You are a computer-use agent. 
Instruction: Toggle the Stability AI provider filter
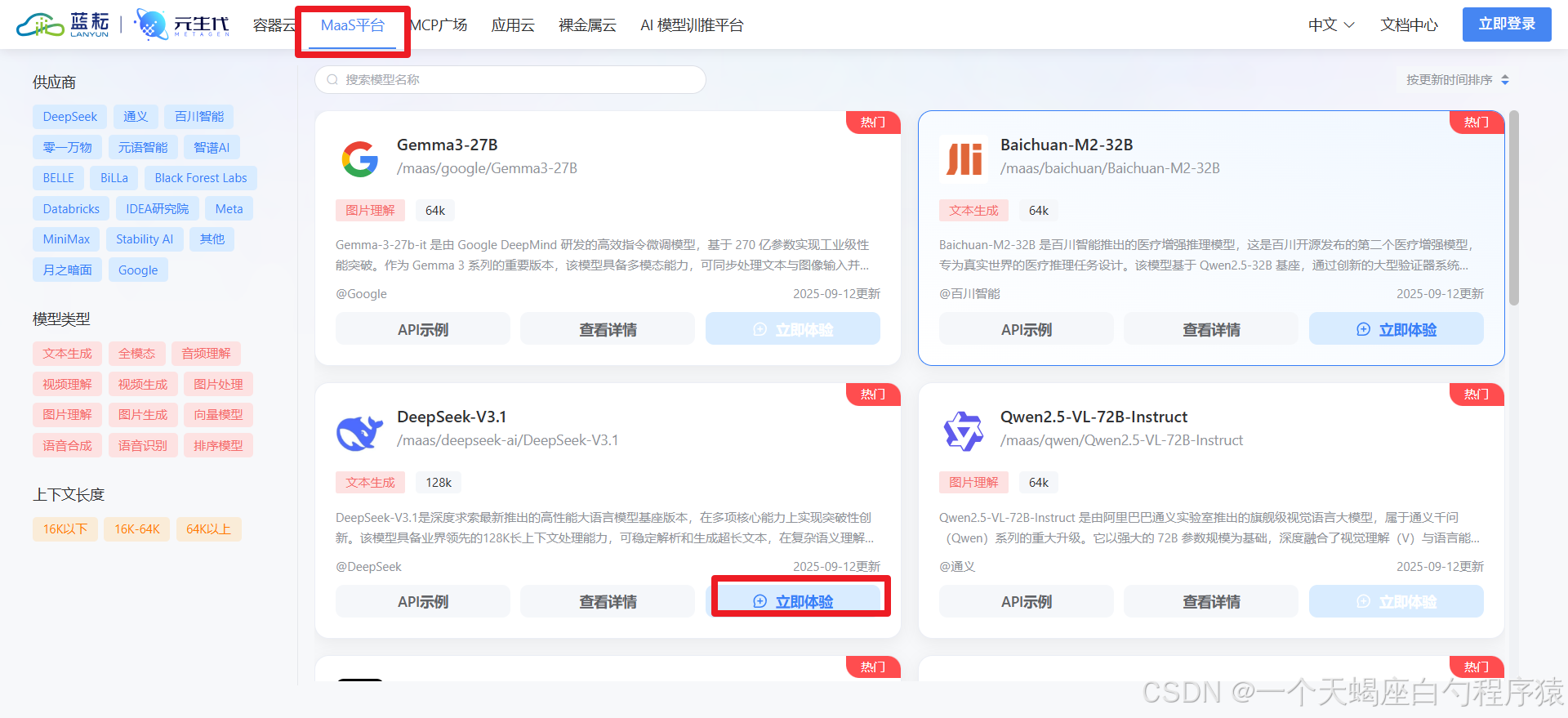click(145, 239)
